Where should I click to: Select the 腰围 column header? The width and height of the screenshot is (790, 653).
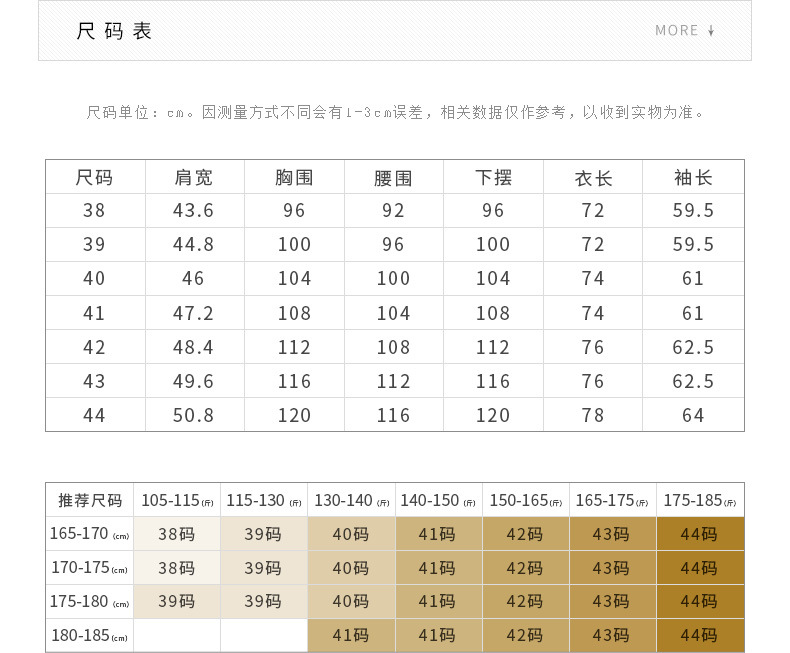393,178
